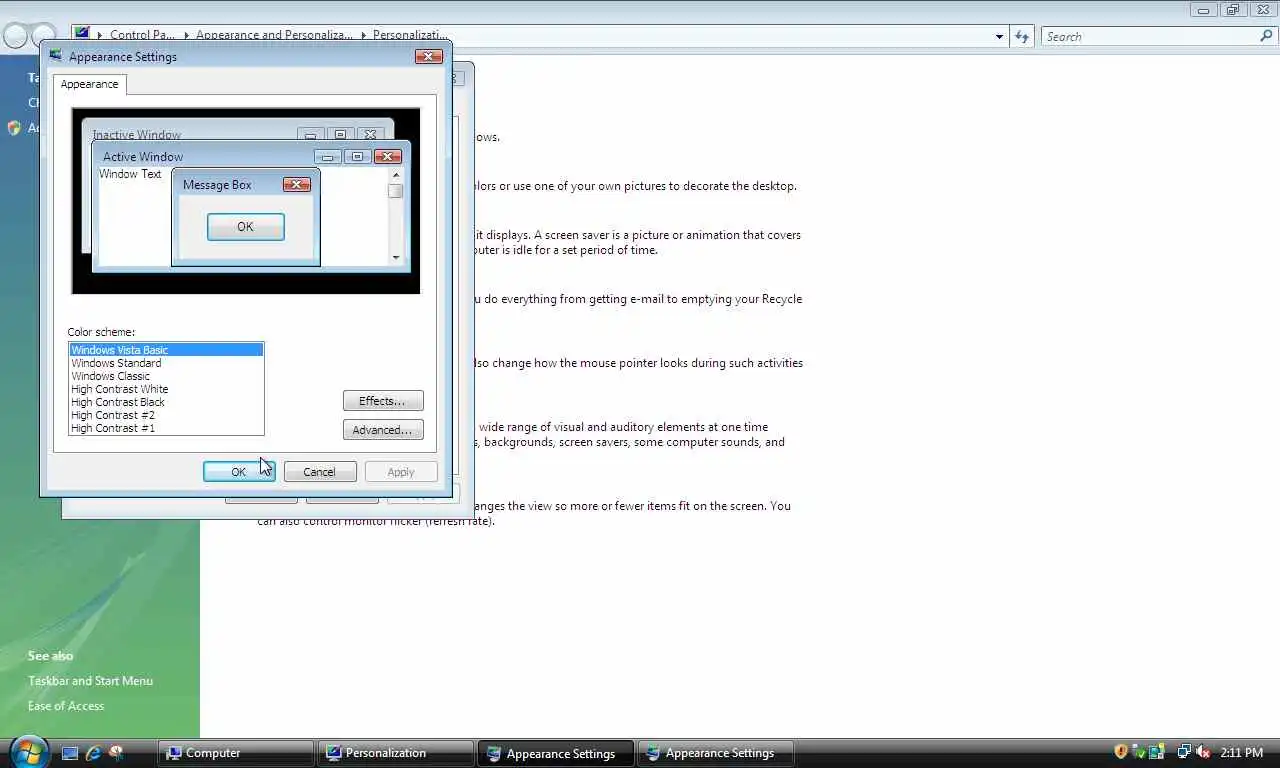Focus the Search input field
The width and height of the screenshot is (1280, 768).
click(x=1150, y=36)
